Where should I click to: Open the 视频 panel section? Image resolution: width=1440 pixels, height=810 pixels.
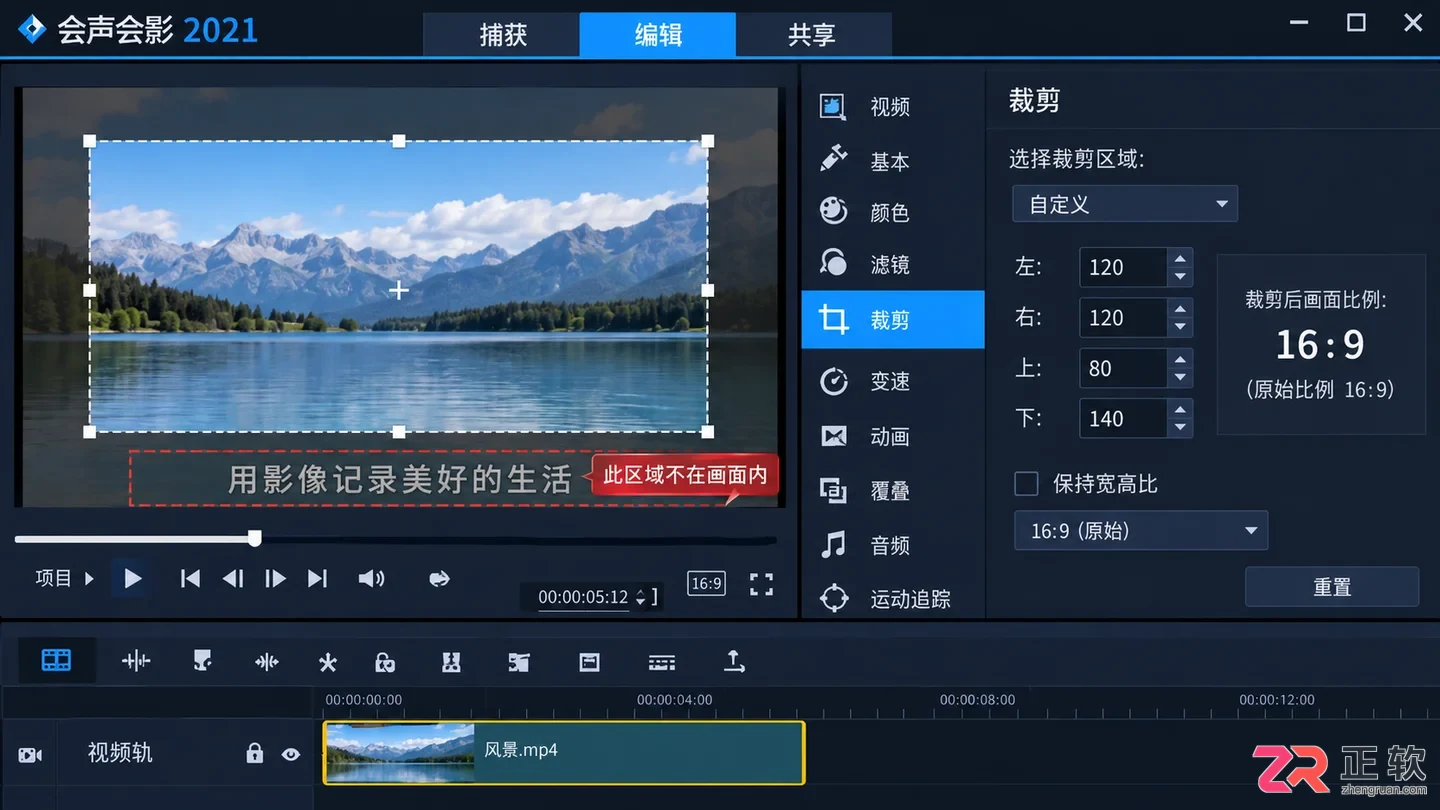tap(893, 107)
